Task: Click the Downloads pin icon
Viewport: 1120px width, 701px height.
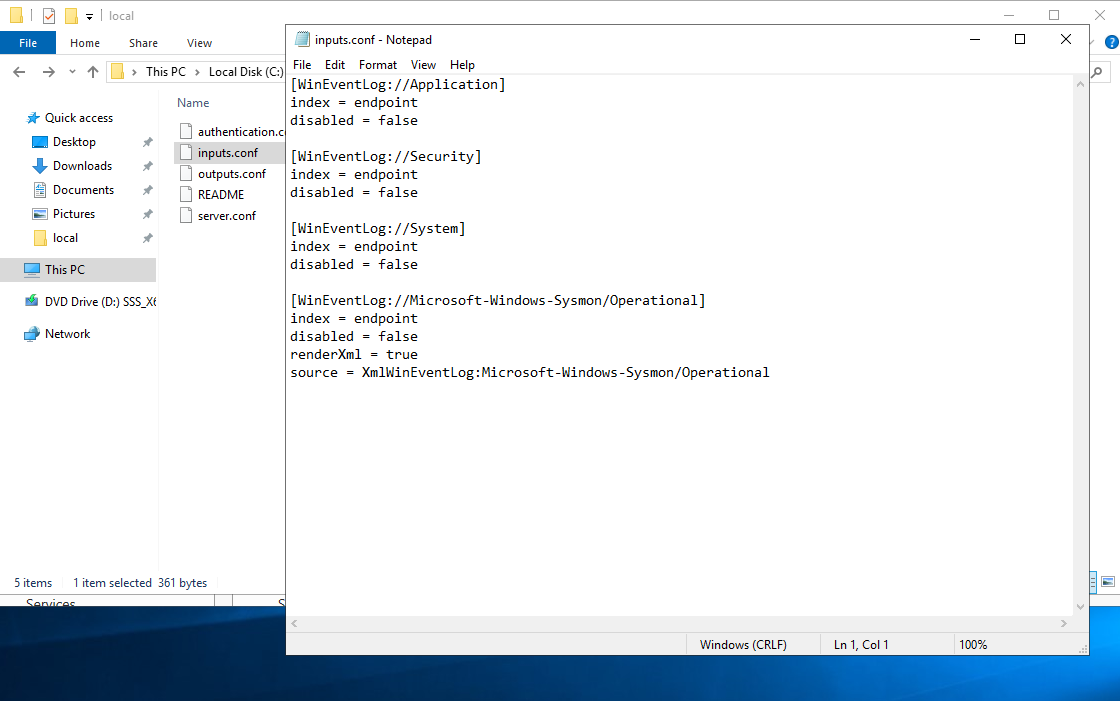Action: pos(147,166)
